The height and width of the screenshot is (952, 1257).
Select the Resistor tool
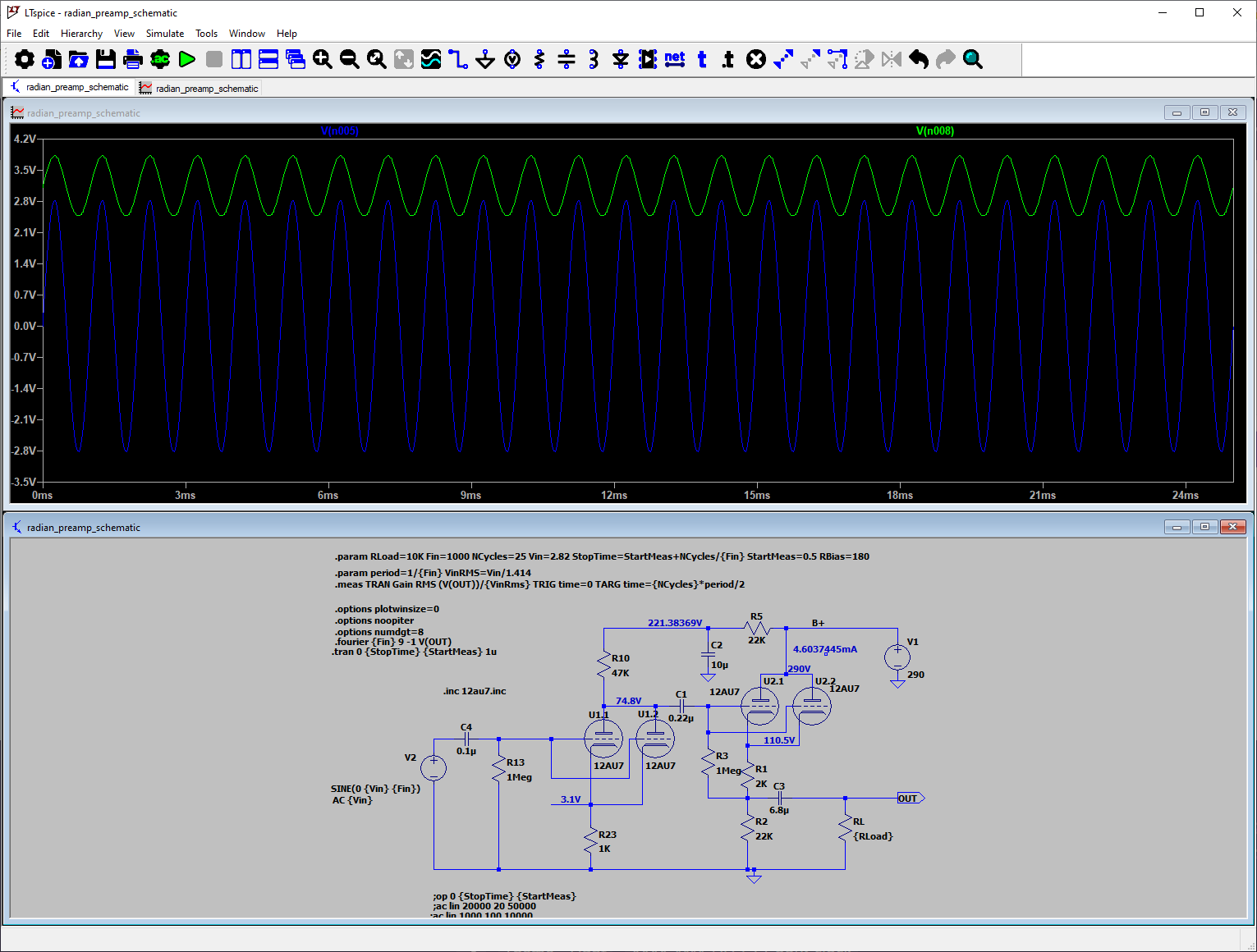(539, 59)
